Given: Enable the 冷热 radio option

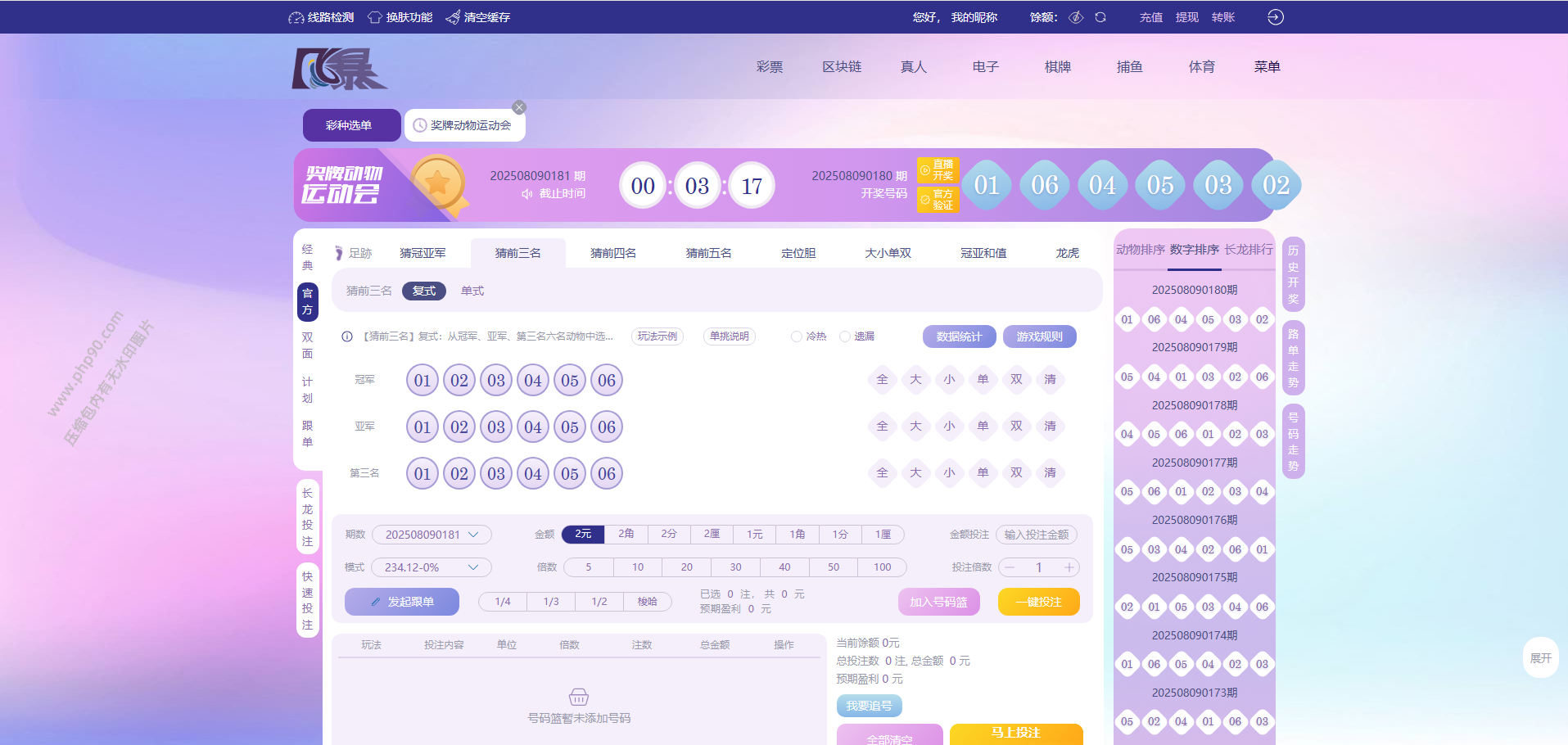Looking at the screenshot, I should tap(796, 336).
